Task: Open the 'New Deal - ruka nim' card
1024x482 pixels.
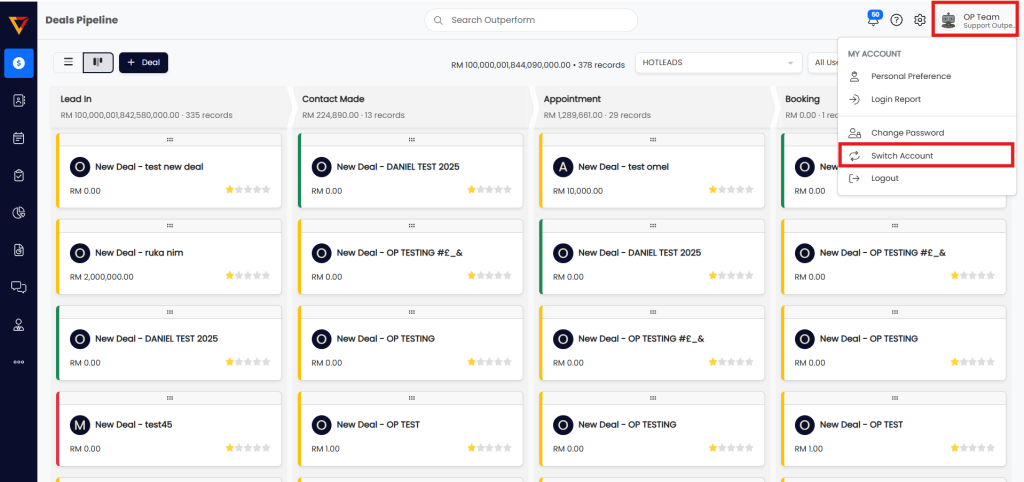Action: coord(139,253)
